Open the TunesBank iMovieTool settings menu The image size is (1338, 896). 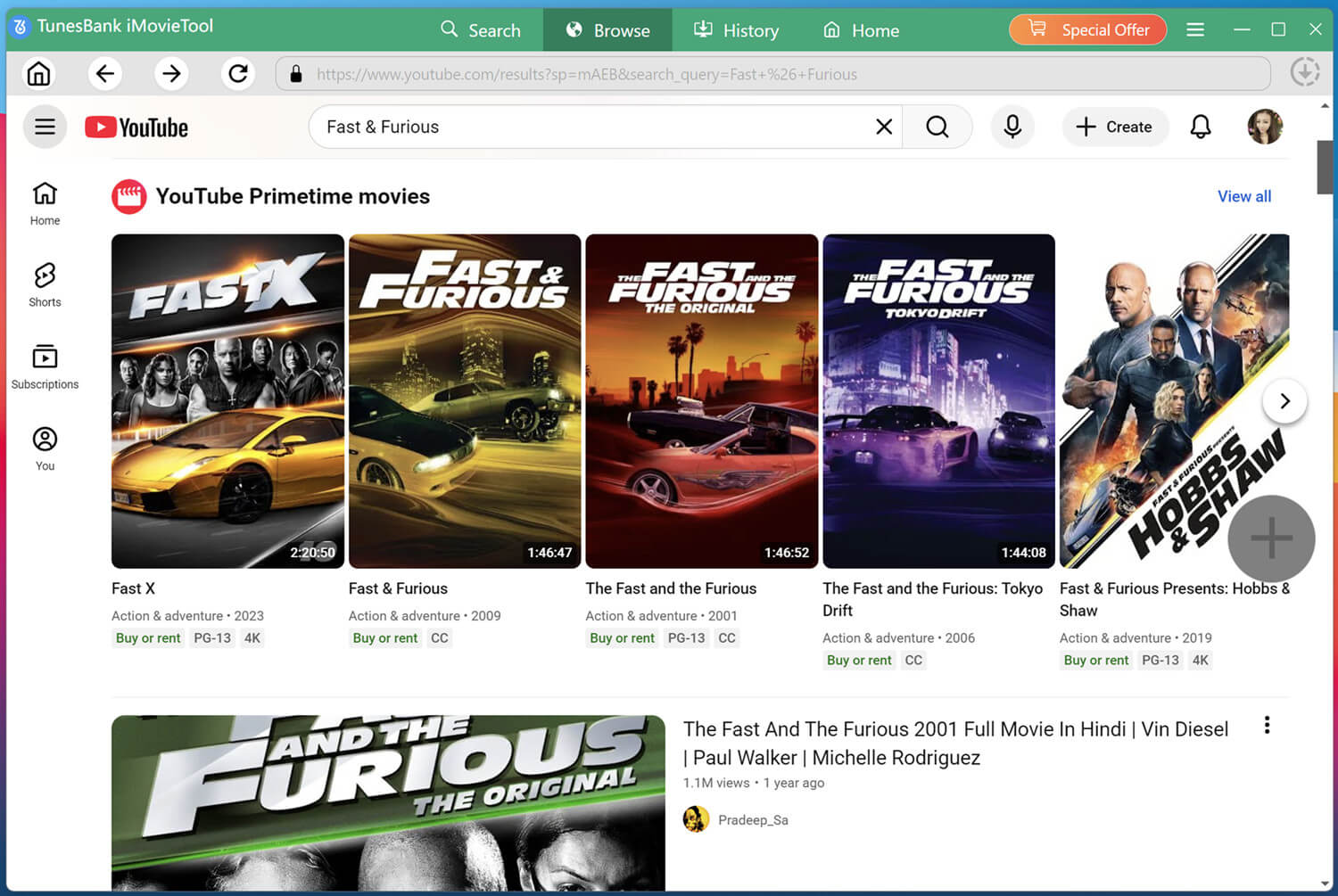pos(1195,29)
